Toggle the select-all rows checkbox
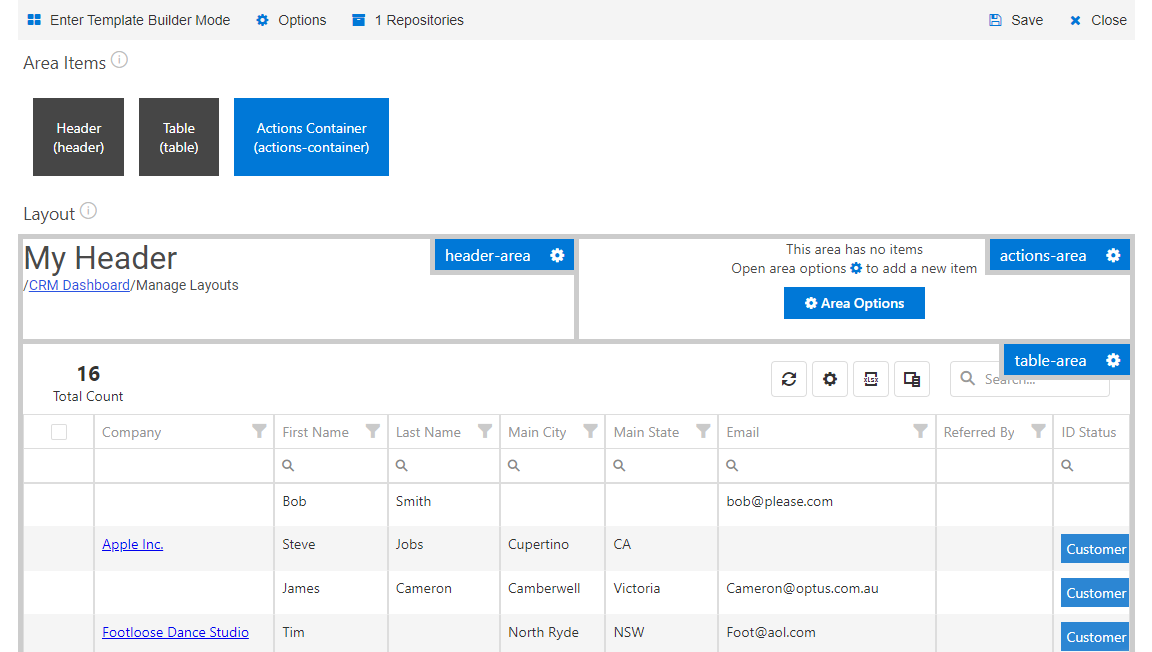The height and width of the screenshot is (652, 1152). pos(59,432)
